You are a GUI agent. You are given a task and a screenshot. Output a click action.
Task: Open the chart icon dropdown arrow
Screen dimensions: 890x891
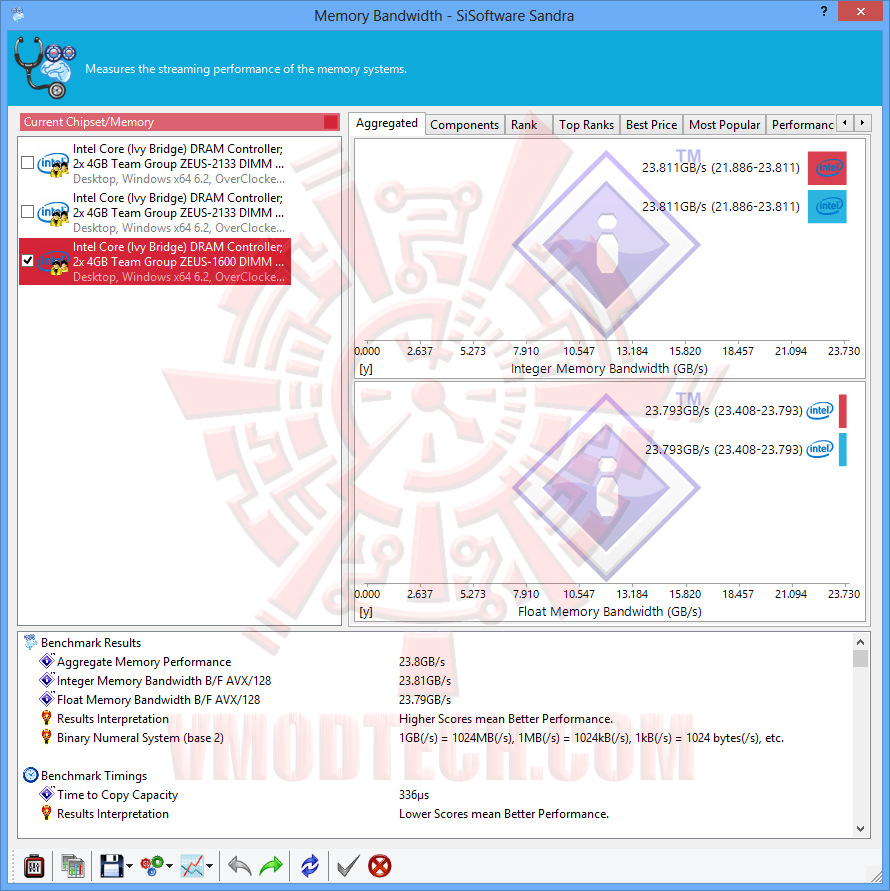pos(210,867)
